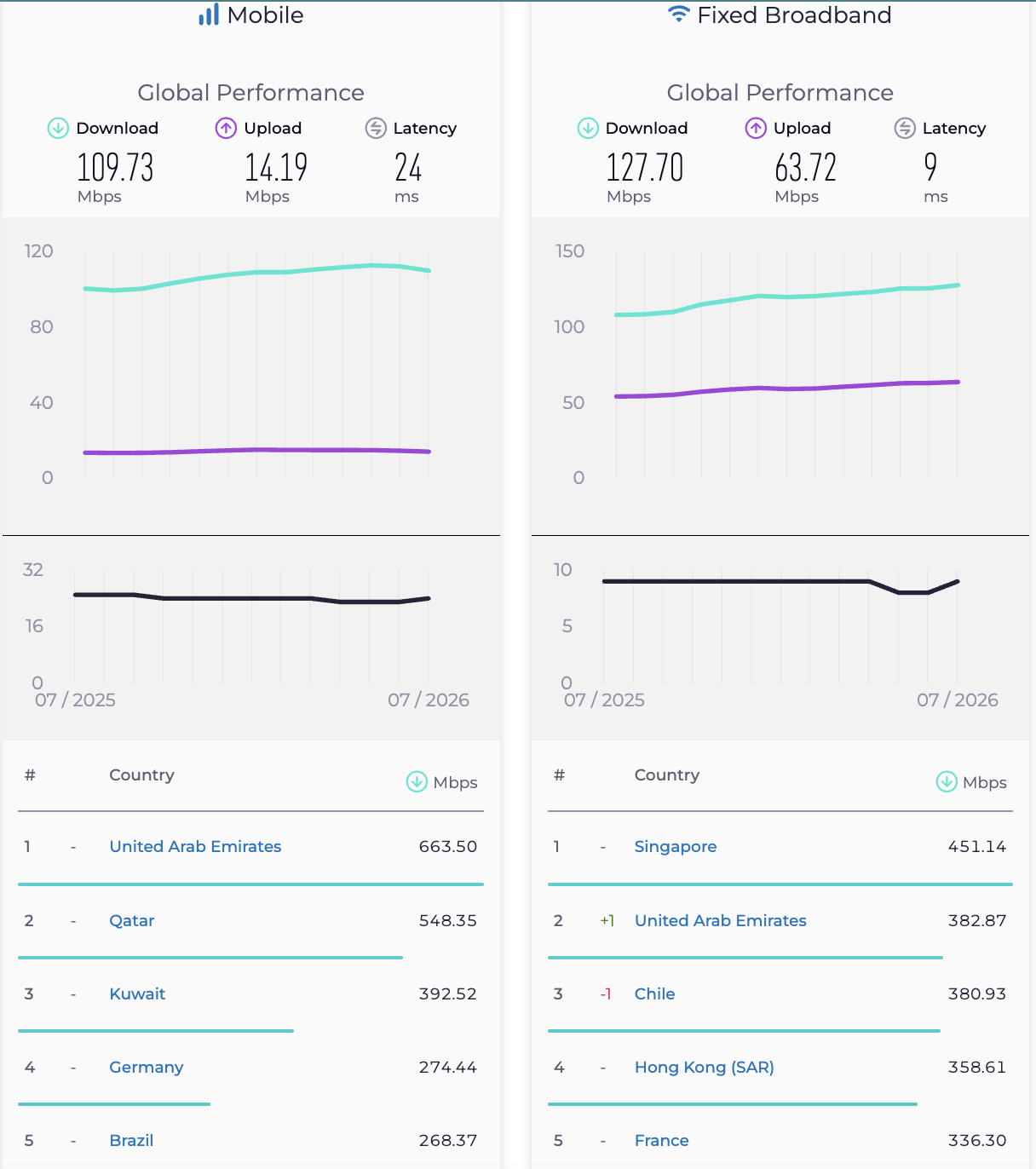Click the Mobile Download arrow icon
Viewport: 1036px width, 1169px height.
point(58,128)
